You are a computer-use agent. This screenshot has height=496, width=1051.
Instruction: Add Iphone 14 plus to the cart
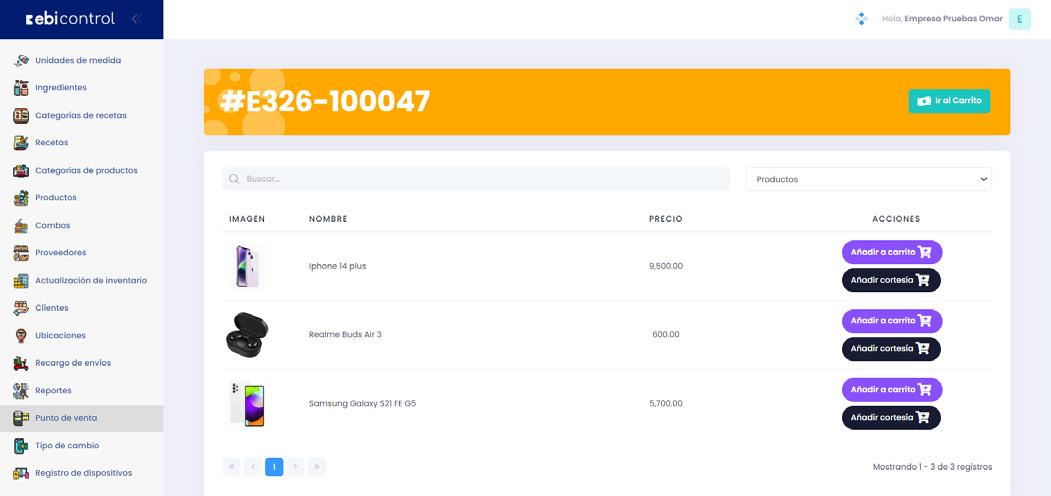point(892,252)
